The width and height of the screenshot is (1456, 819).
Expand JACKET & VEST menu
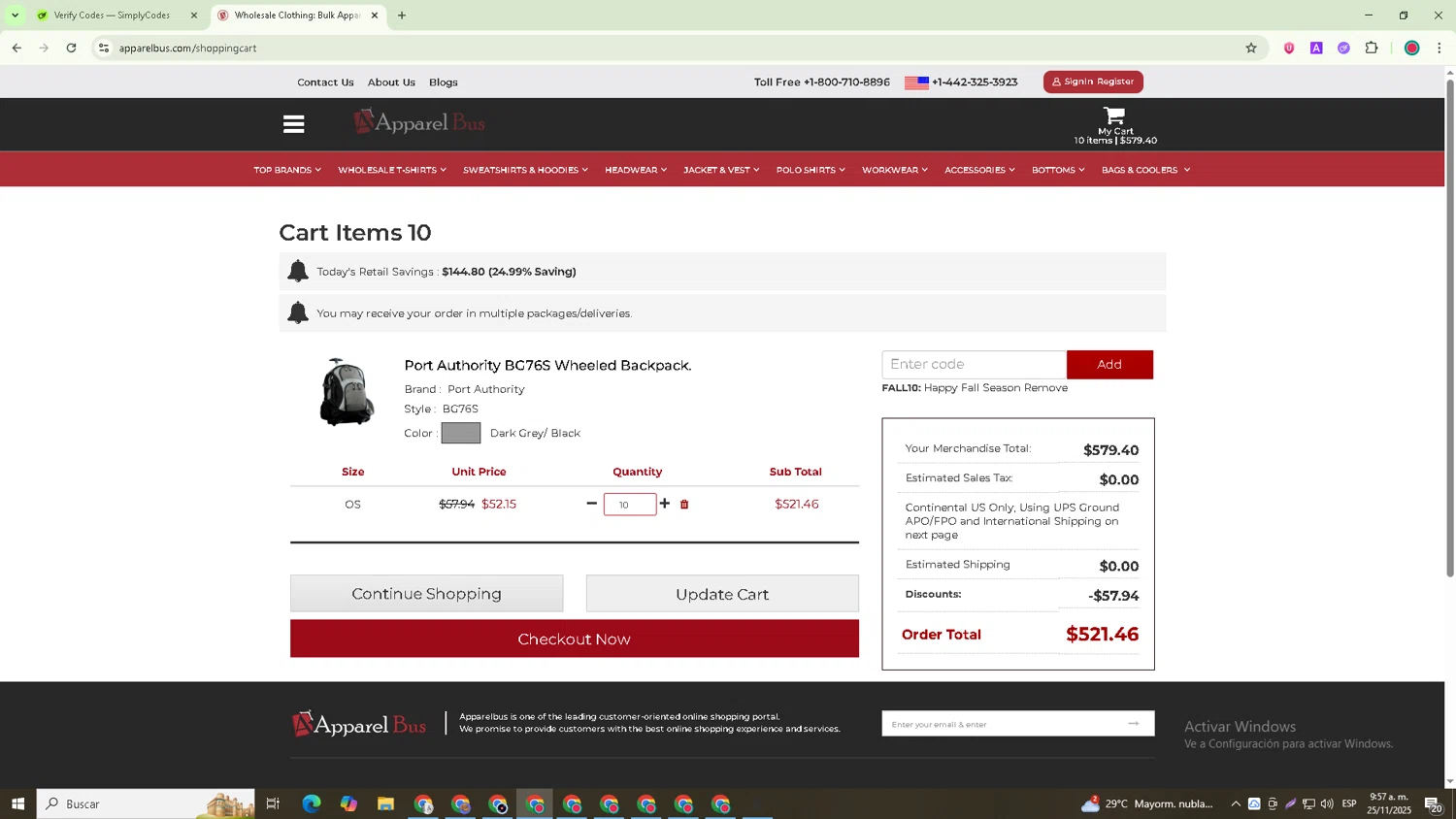(721, 170)
